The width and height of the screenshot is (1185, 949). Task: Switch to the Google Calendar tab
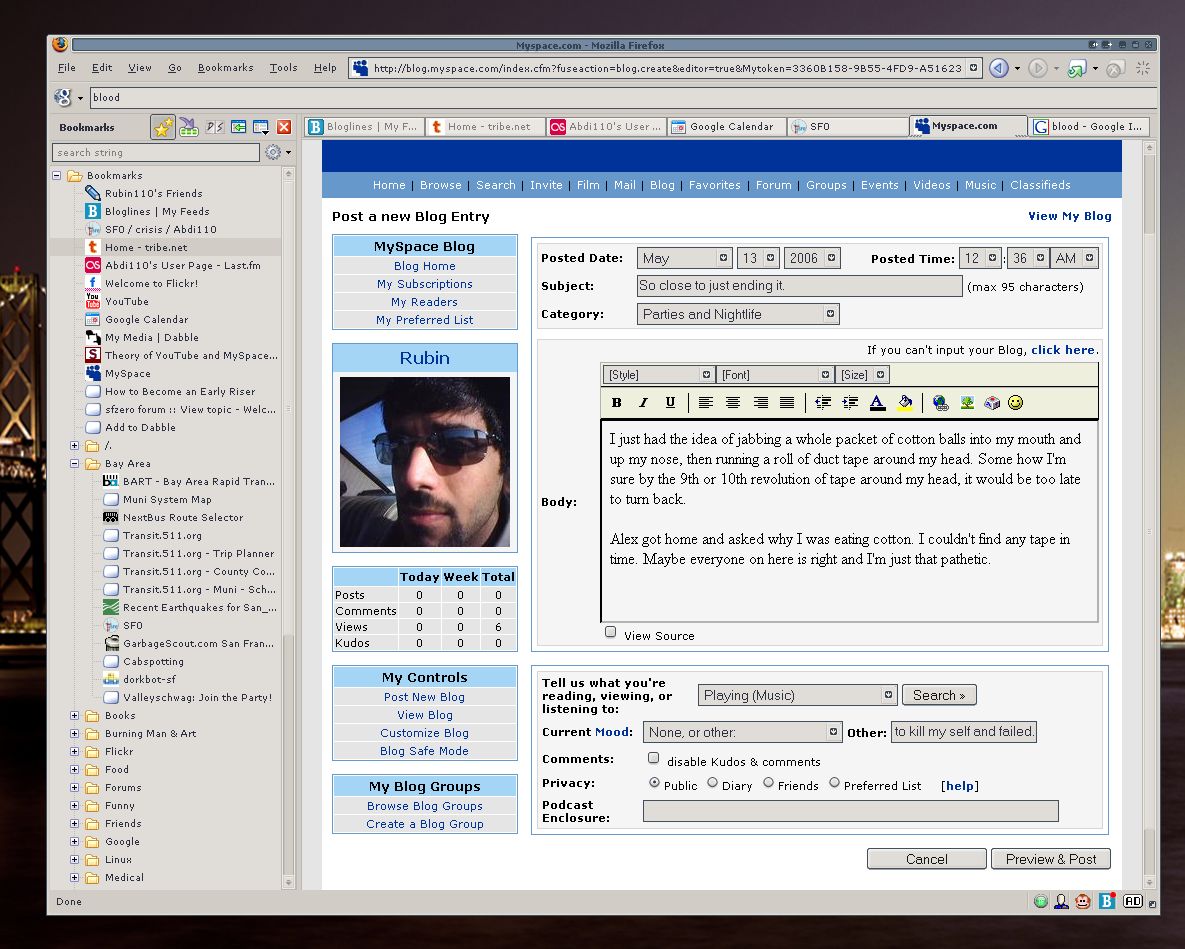coord(724,127)
